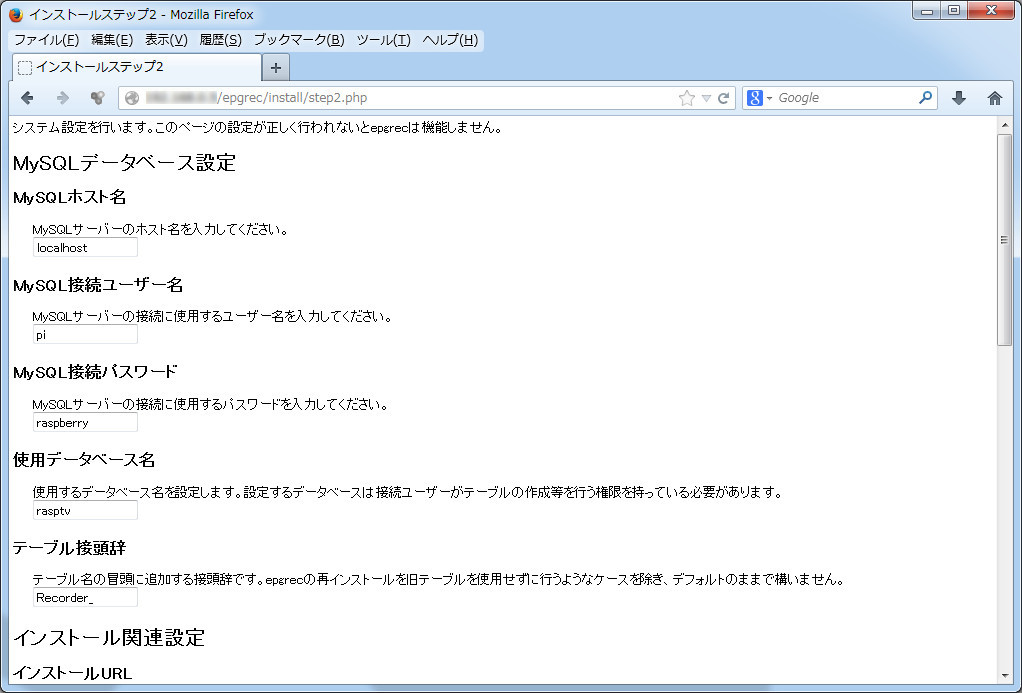Viewport: 1022px width, 693px height.
Task: Click the 使用データベース名 heading
Action: pyautogui.click(x=84, y=460)
